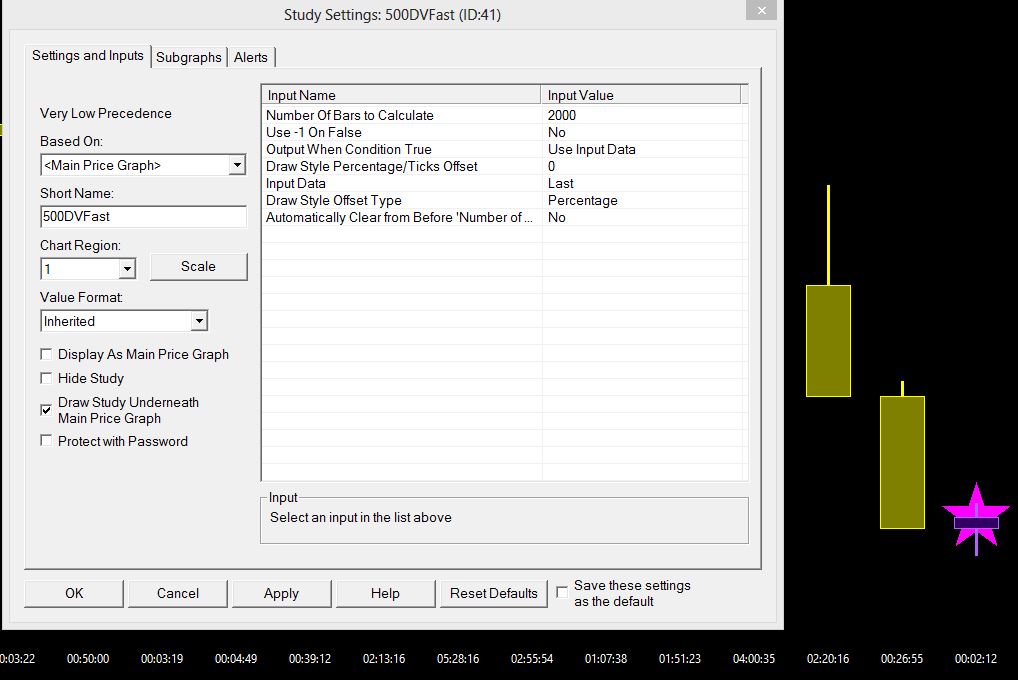1018x680 pixels.
Task: Click the Short Name text field
Action: coord(143,216)
